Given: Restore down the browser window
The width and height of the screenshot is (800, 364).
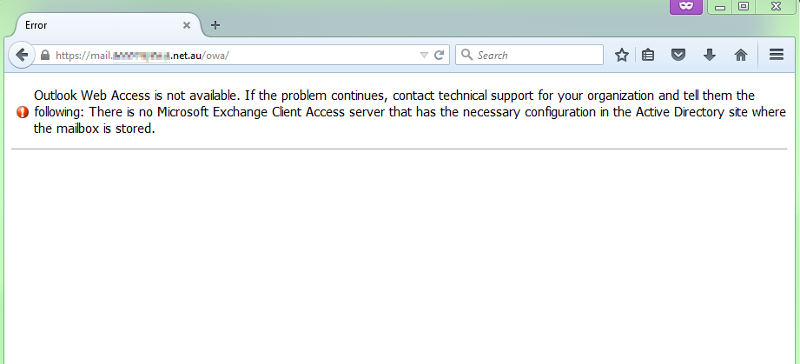Looking at the screenshot, I should click(x=744, y=7).
